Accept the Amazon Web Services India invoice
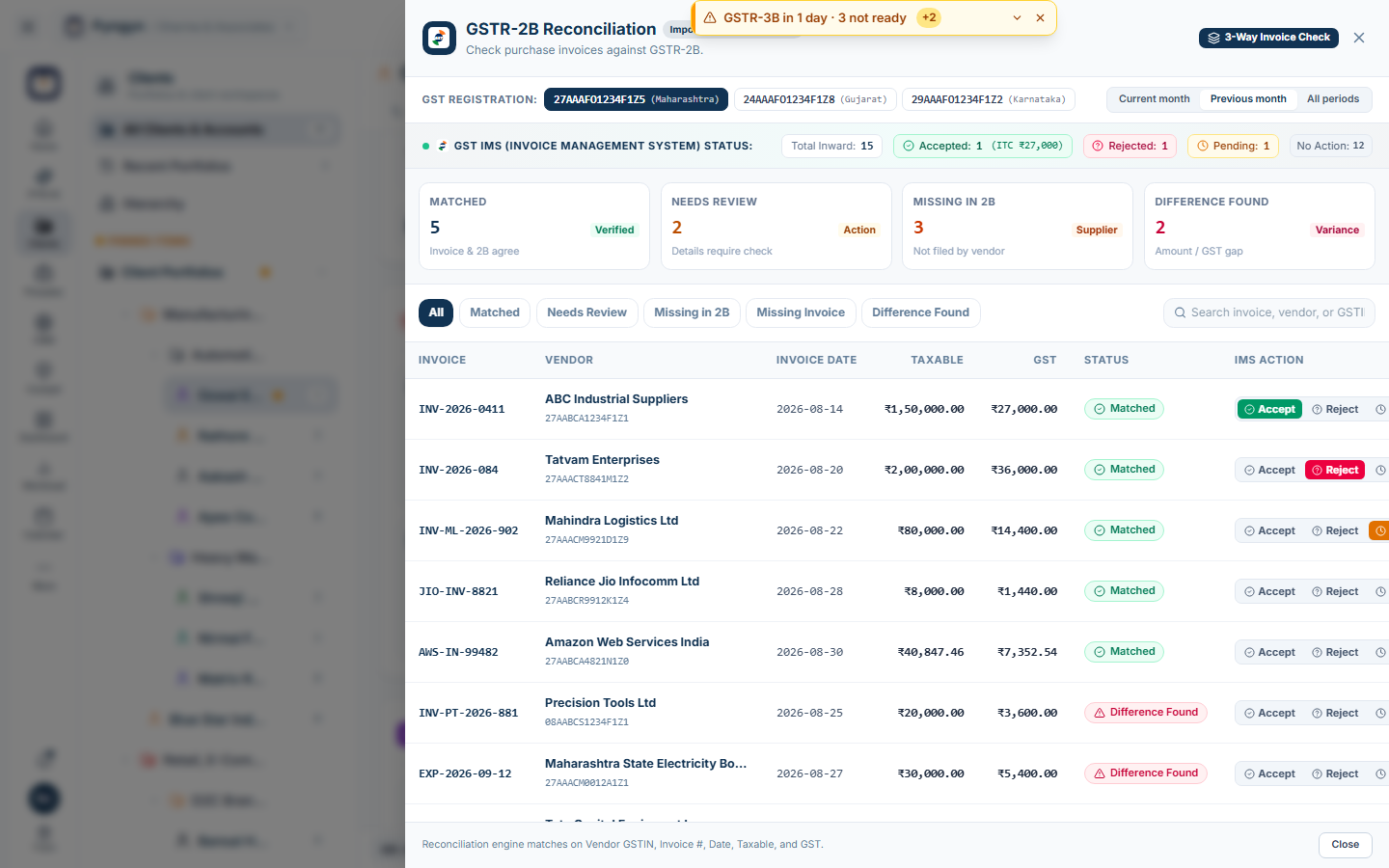Image resolution: width=1389 pixels, height=868 pixels. [1269, 652]
